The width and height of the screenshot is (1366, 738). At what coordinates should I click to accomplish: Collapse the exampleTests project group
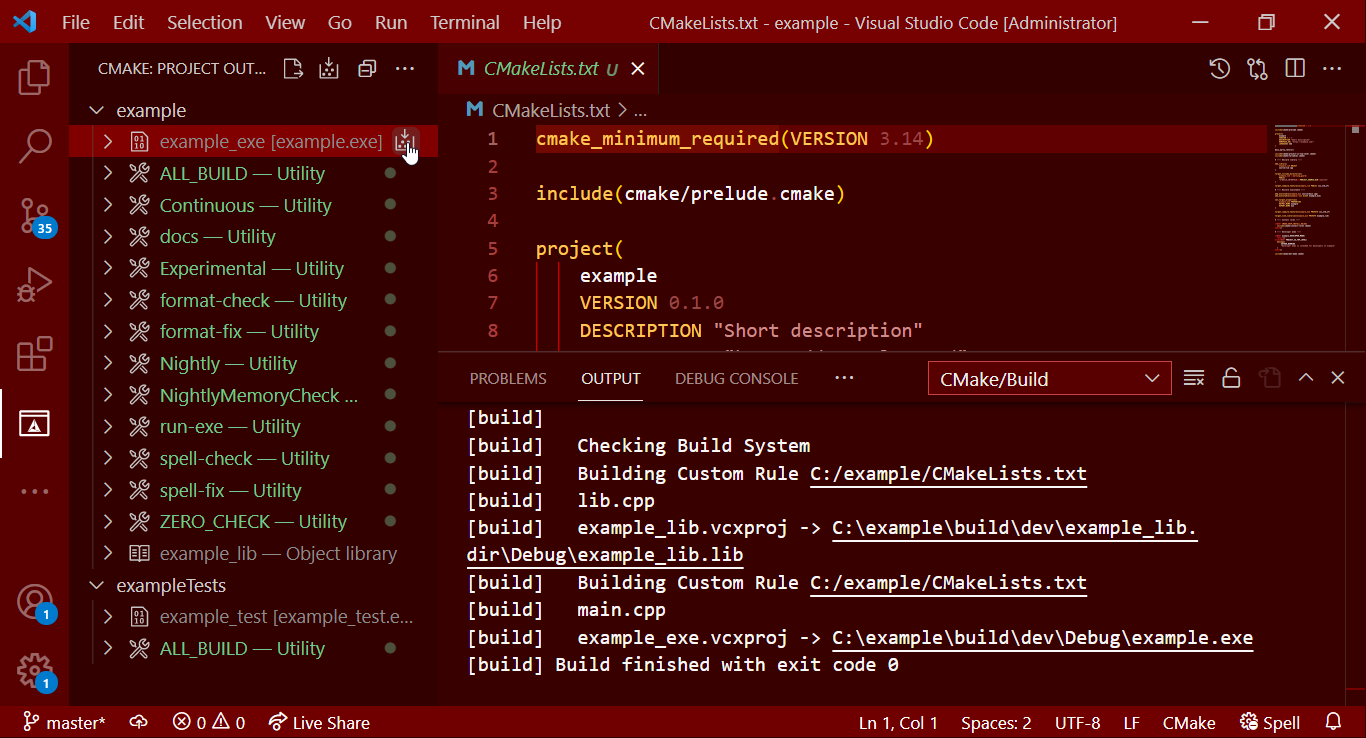96,584
